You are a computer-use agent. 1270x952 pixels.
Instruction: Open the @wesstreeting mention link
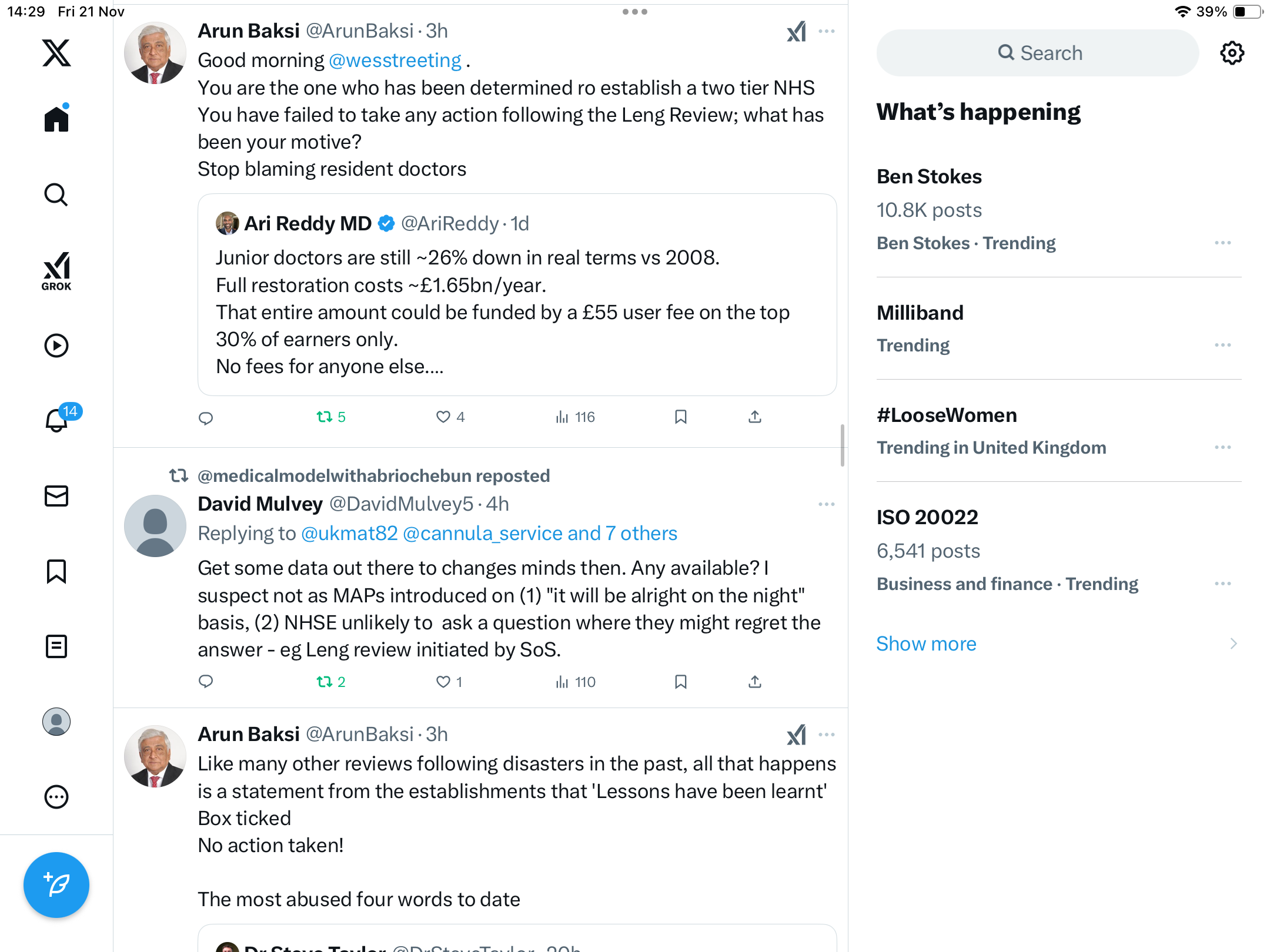click(395, 61)
